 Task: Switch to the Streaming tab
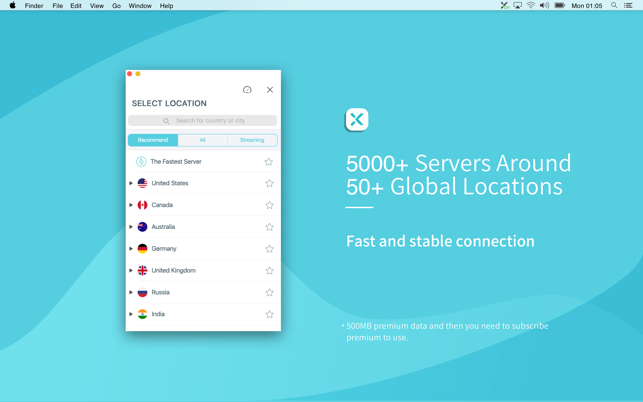click(x=252, y=140)
